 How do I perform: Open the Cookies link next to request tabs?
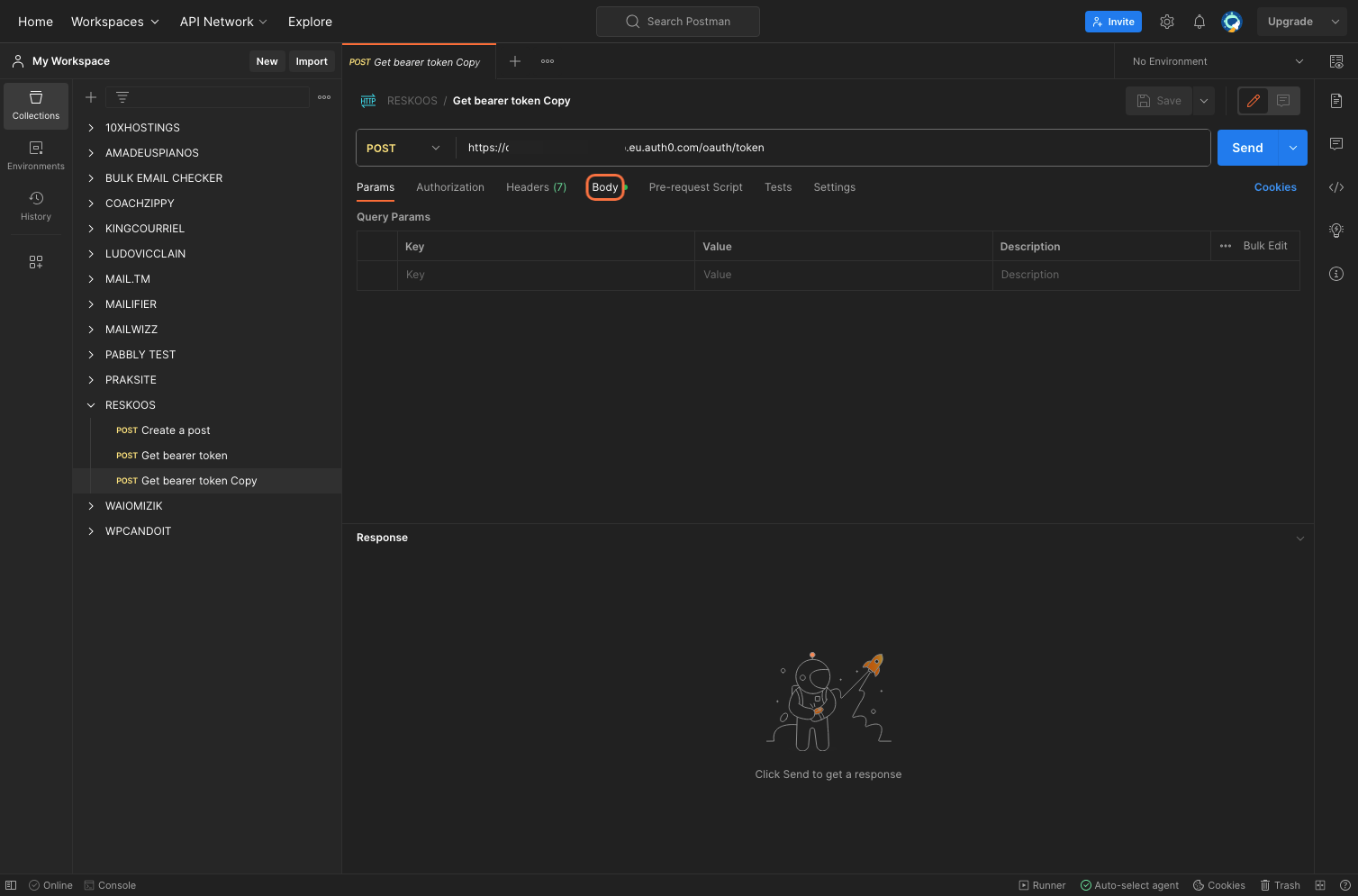(1275, 187)
